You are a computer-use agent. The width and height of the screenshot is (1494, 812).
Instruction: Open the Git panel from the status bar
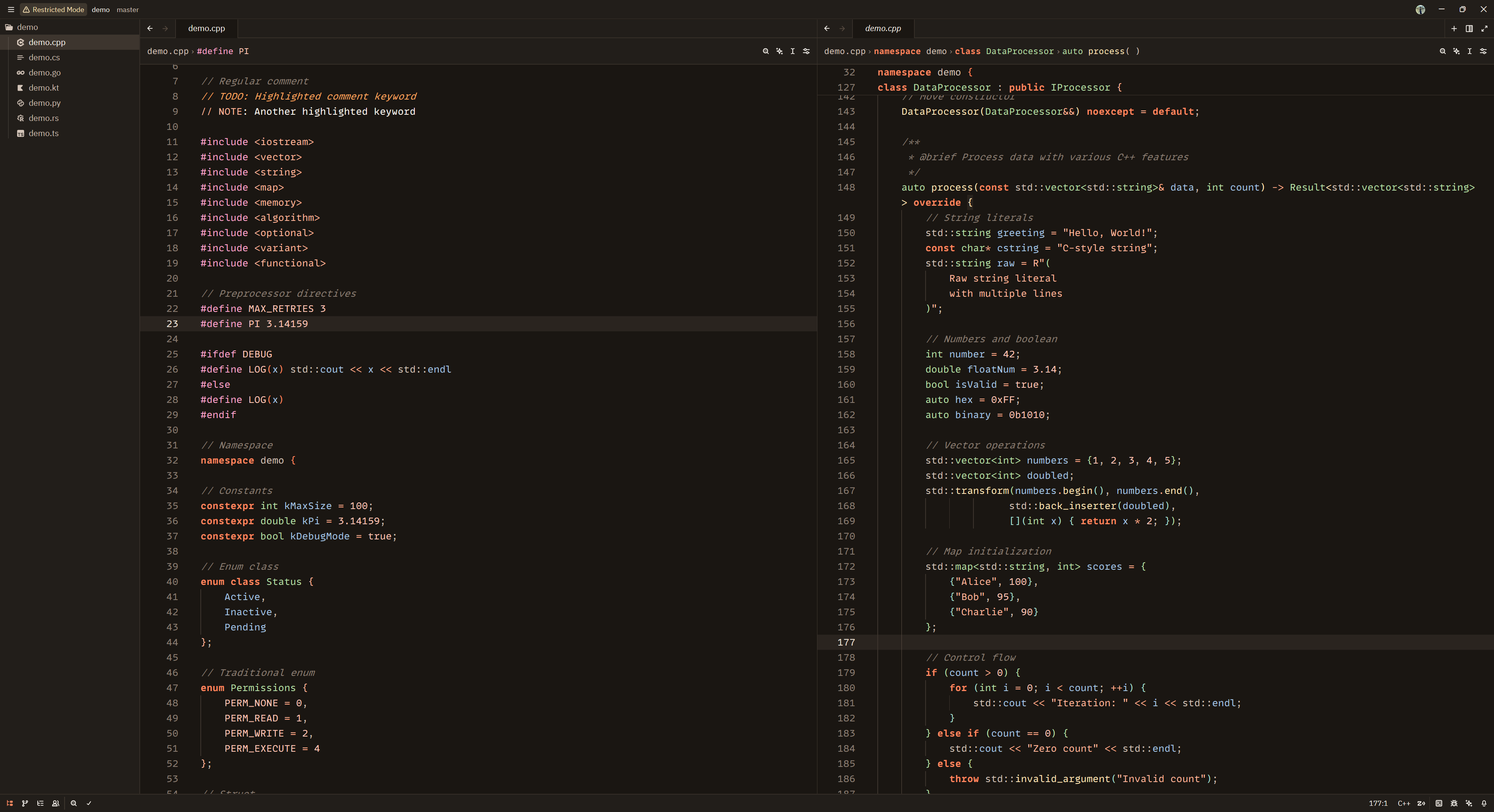25,803
